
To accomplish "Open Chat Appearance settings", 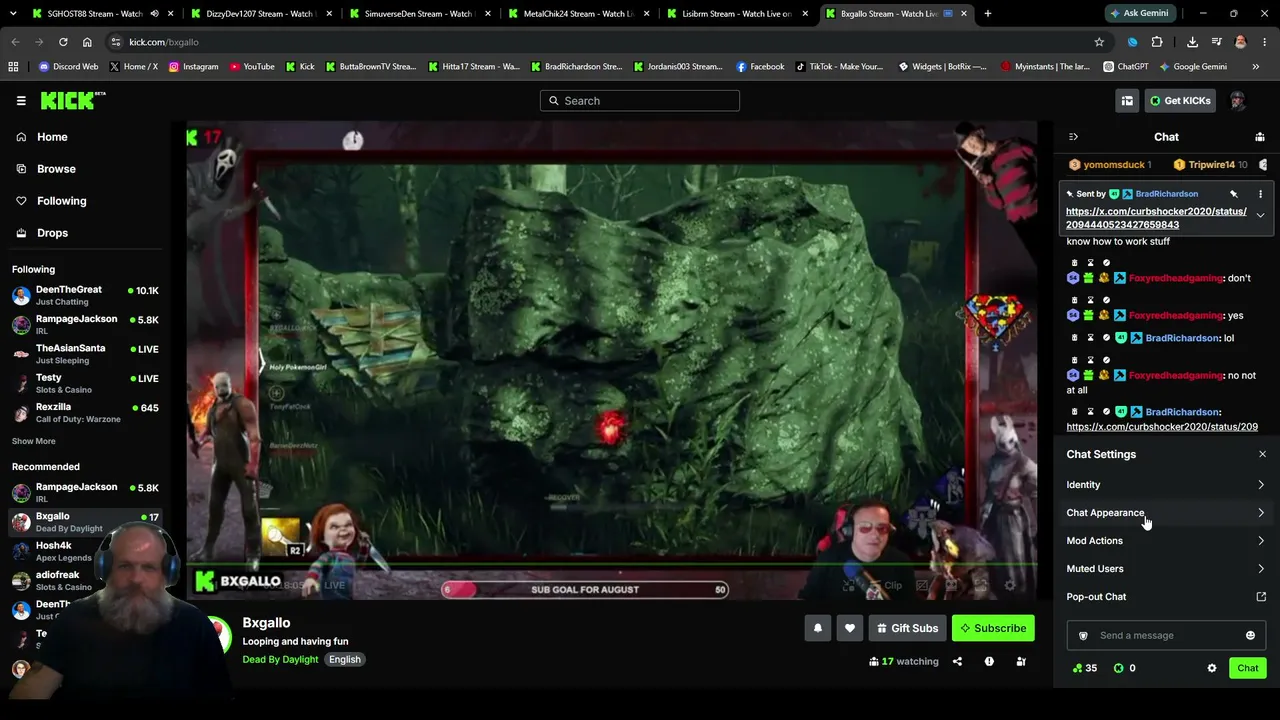I will pyautogui.click(x=1166, y=513).
